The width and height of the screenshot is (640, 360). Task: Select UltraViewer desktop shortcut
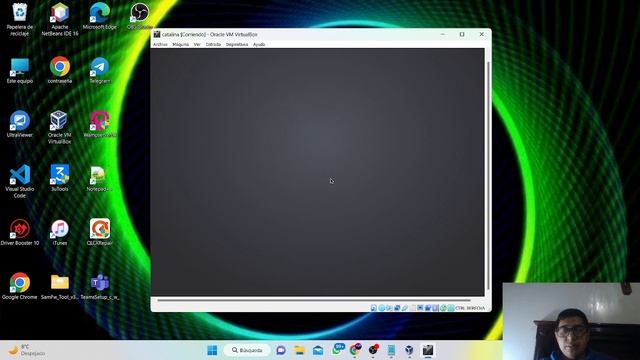coord(19,124)
